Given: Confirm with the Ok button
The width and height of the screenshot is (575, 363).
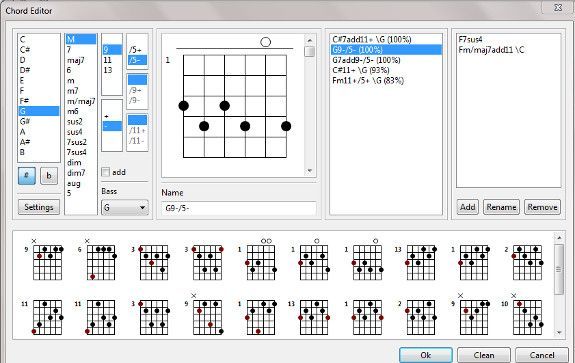Looking at the screenshot, I should point(426,355).
